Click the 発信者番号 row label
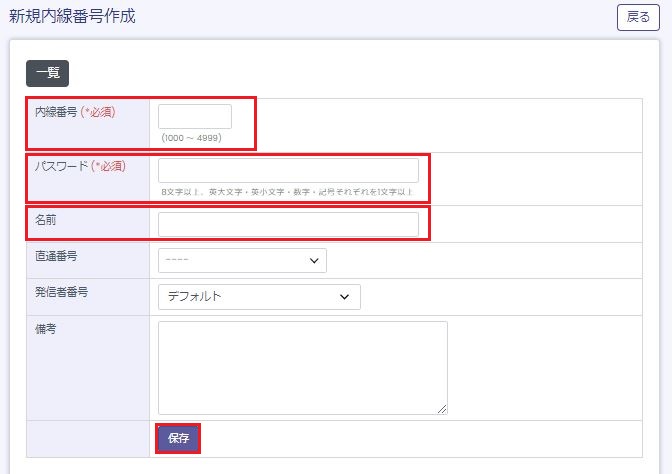672x474 pixels. point(62,292)
